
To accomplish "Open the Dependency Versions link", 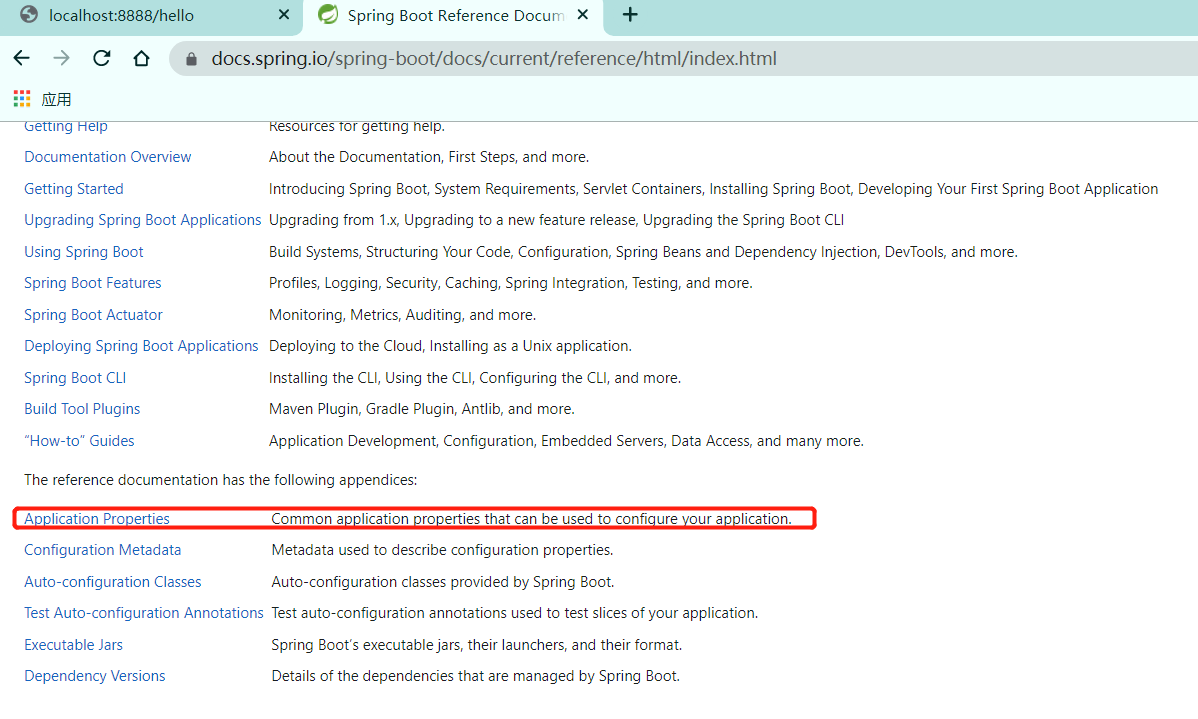I will 94,676.
